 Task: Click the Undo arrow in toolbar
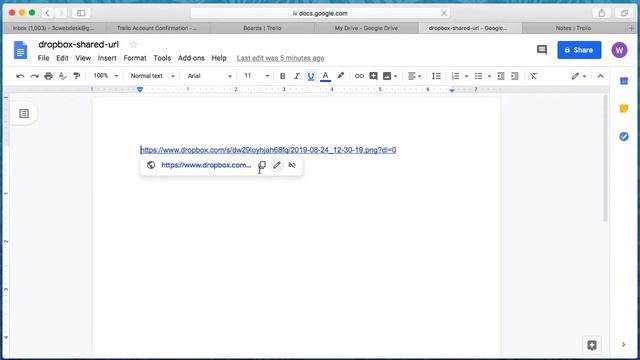point(20,76)
